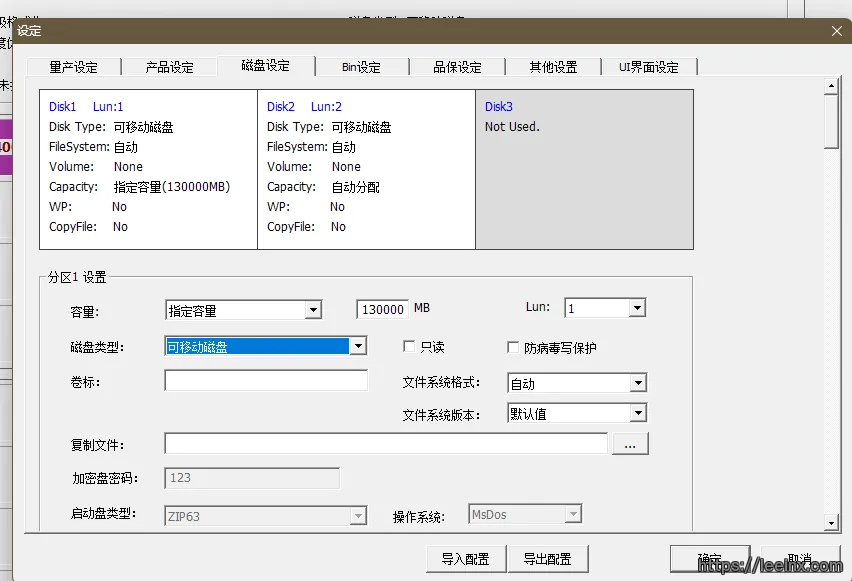The image size is (852, 581).
Task: Switch to the 量产设定 tab
Action: (x=74, y=67)
